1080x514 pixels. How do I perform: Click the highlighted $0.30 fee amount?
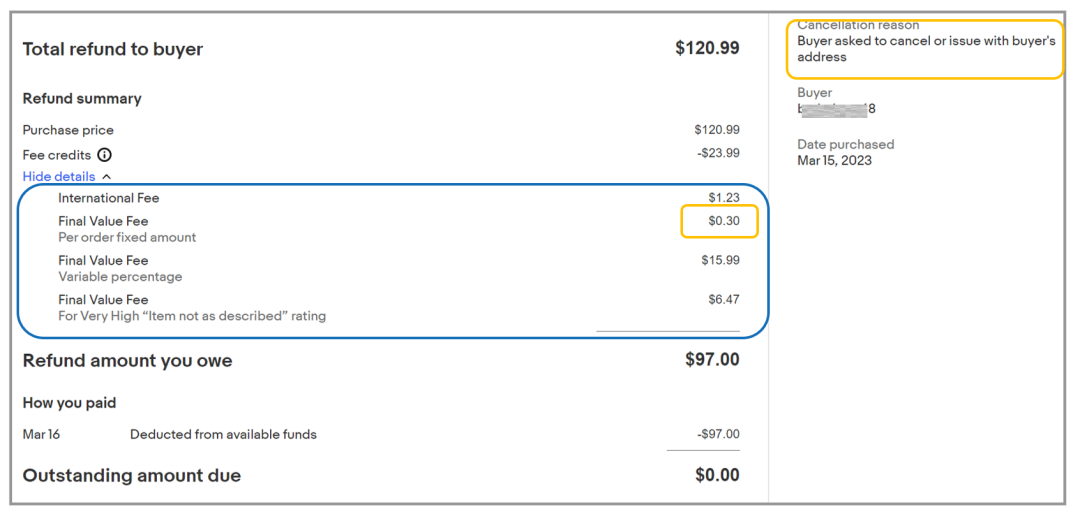pyautogui.click(x=724, y=221)
